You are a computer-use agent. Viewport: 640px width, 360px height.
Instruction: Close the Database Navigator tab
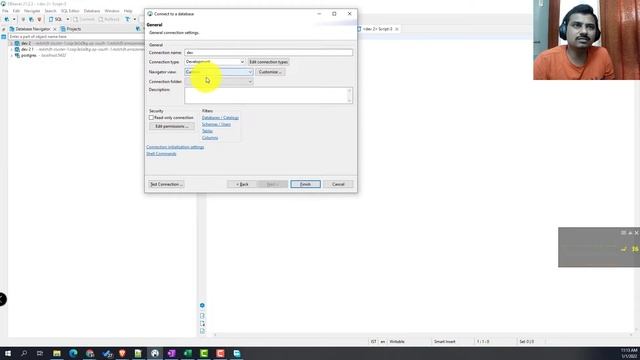(x=55, y=29)
